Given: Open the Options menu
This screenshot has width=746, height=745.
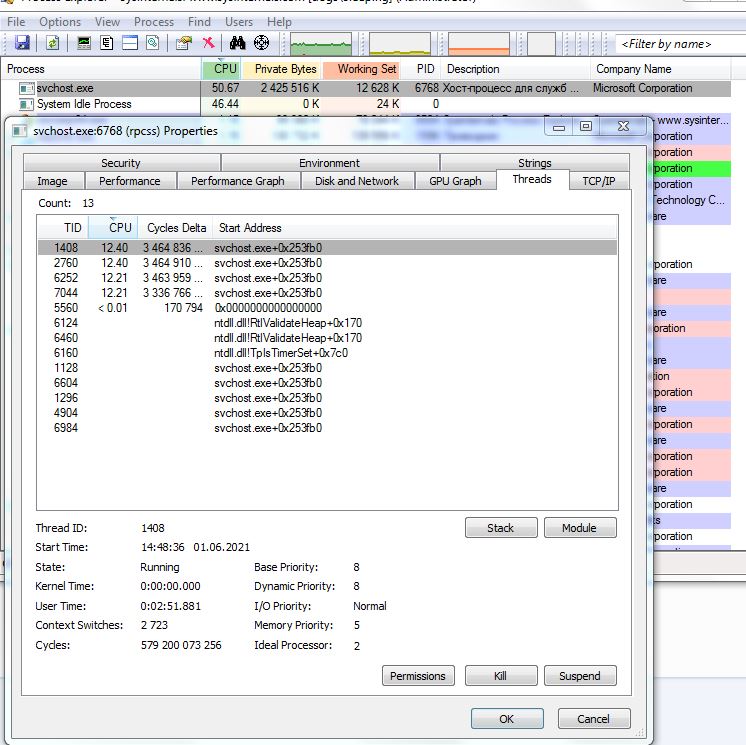Looking at the screenshot, I should (60, 21).
